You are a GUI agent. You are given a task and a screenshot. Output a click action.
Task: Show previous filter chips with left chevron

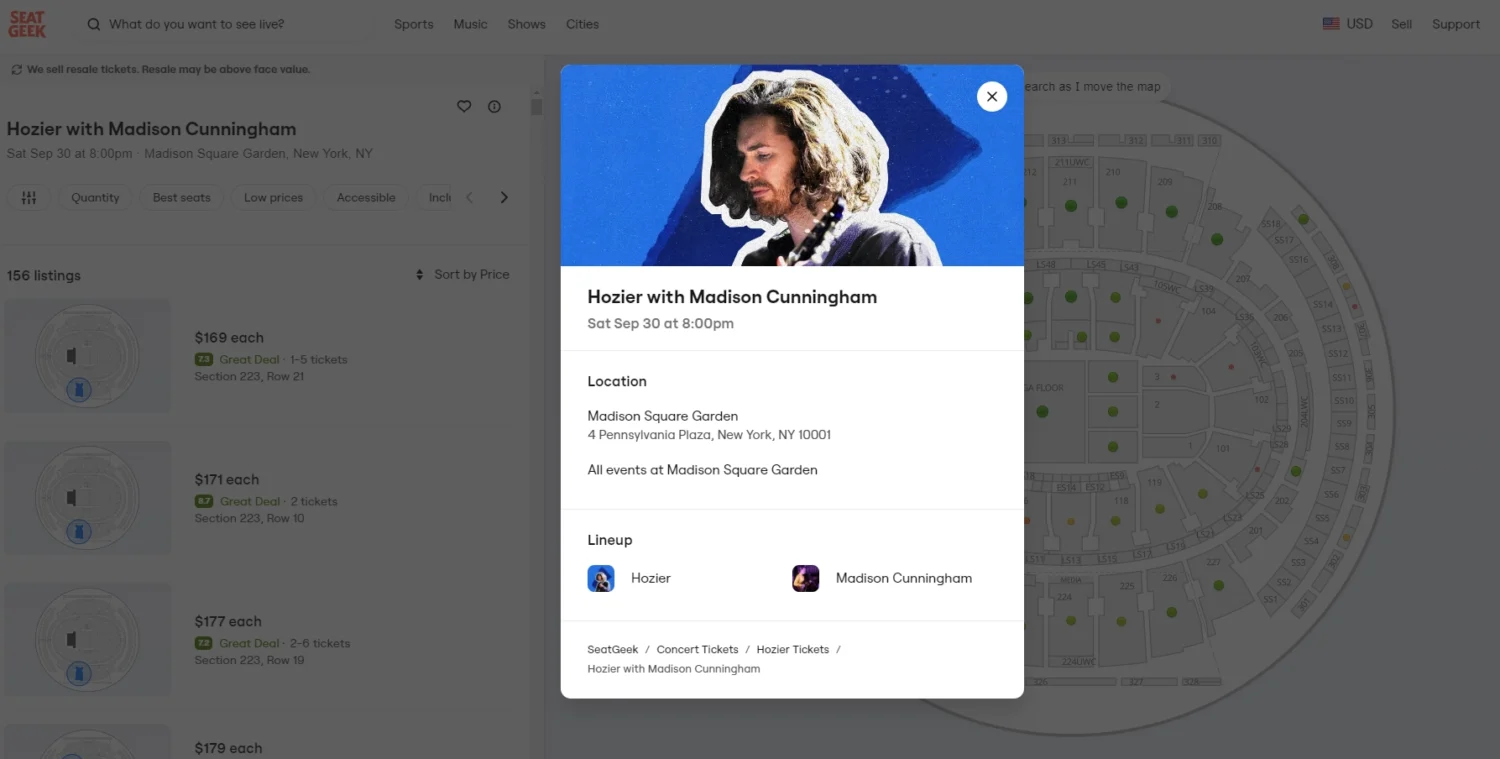pos(469,197)
